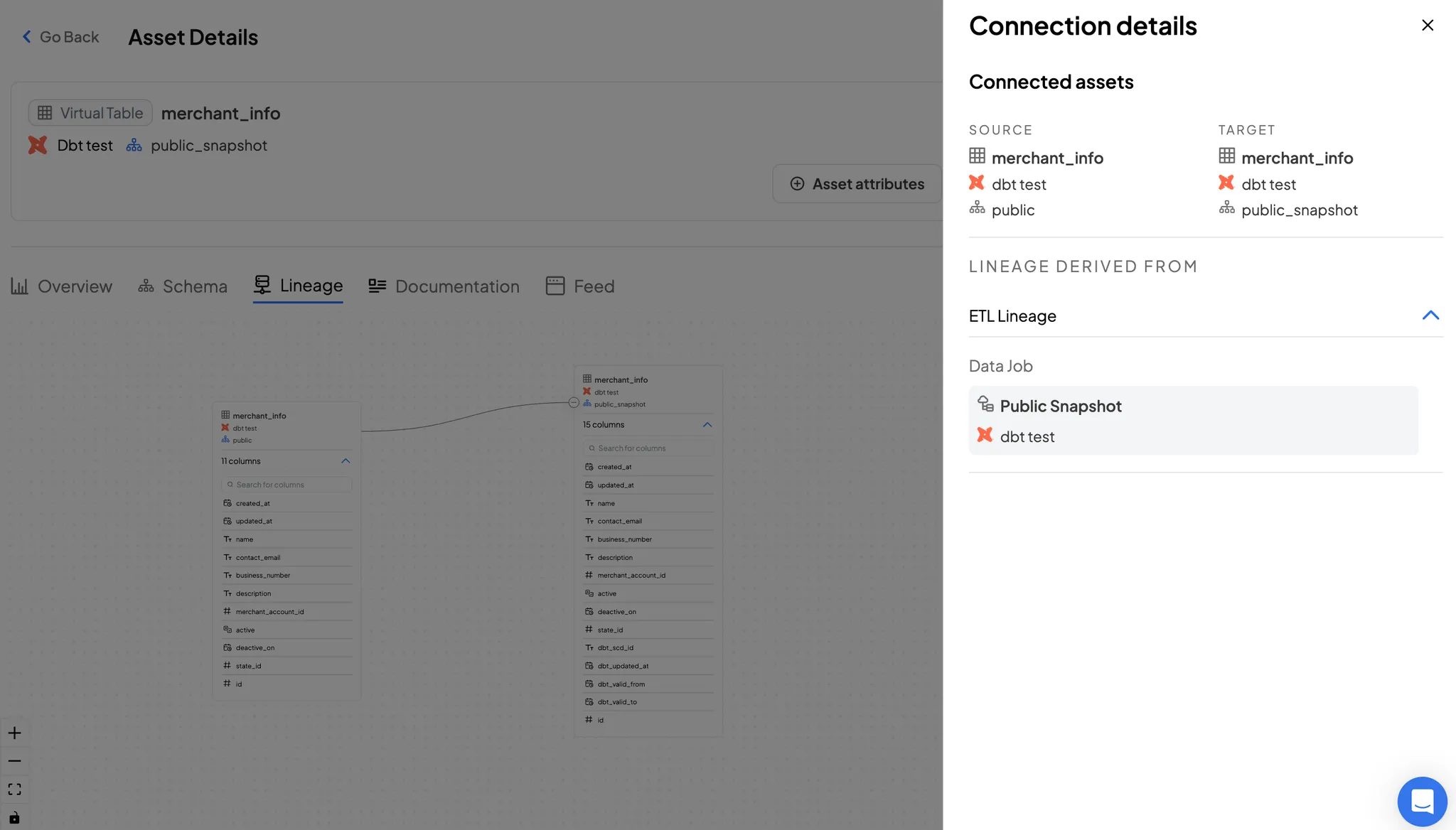Viewport: 1456px width, 830px height.
Task: Open the Schema tab
Action: tap(183, 286)
